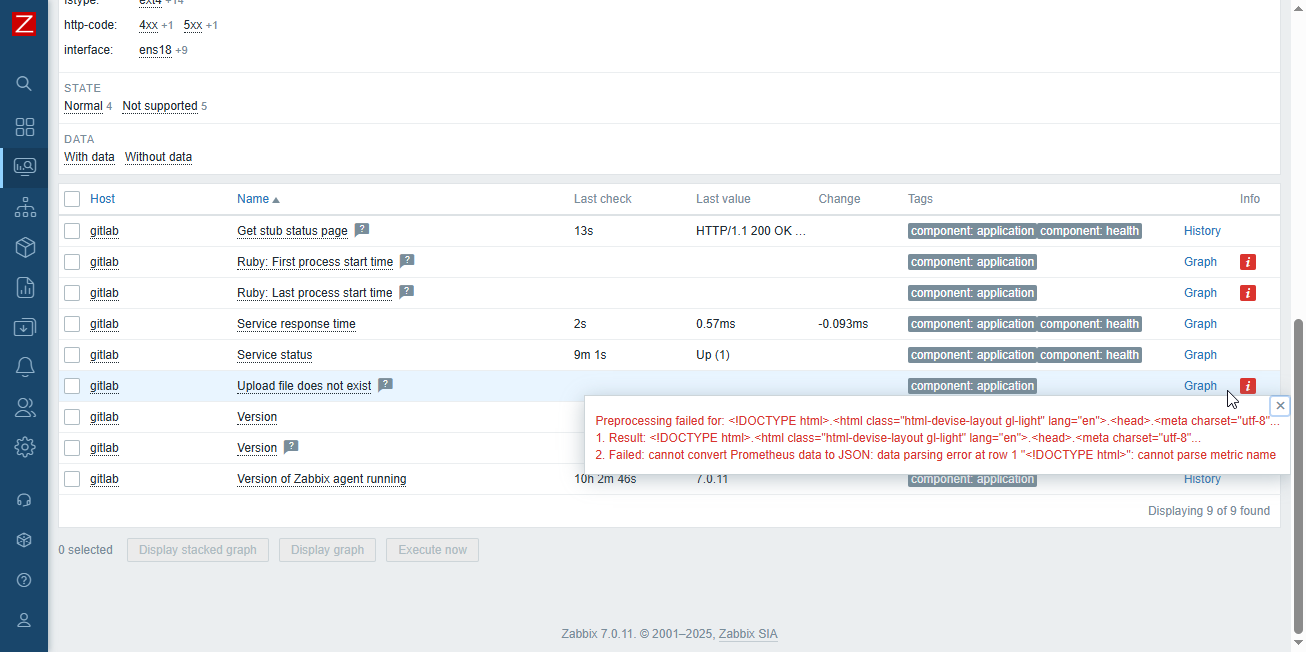
Task: Check the Service status row
Action: (x=72, y=355)
